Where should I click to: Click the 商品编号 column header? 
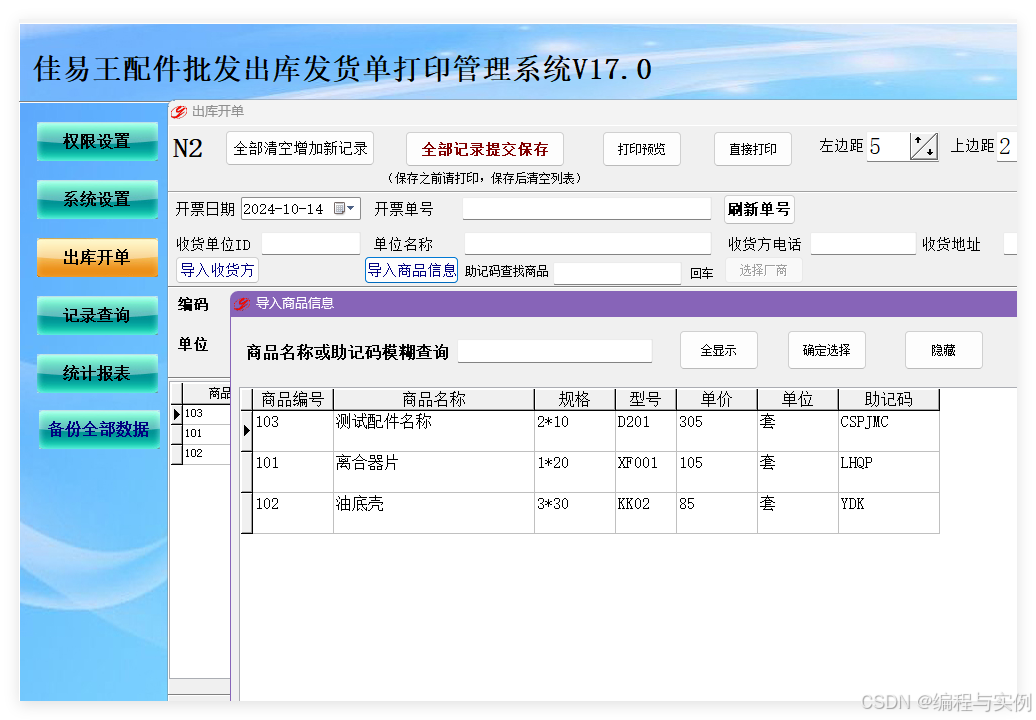pyautogui.click(x=293, y=400)
